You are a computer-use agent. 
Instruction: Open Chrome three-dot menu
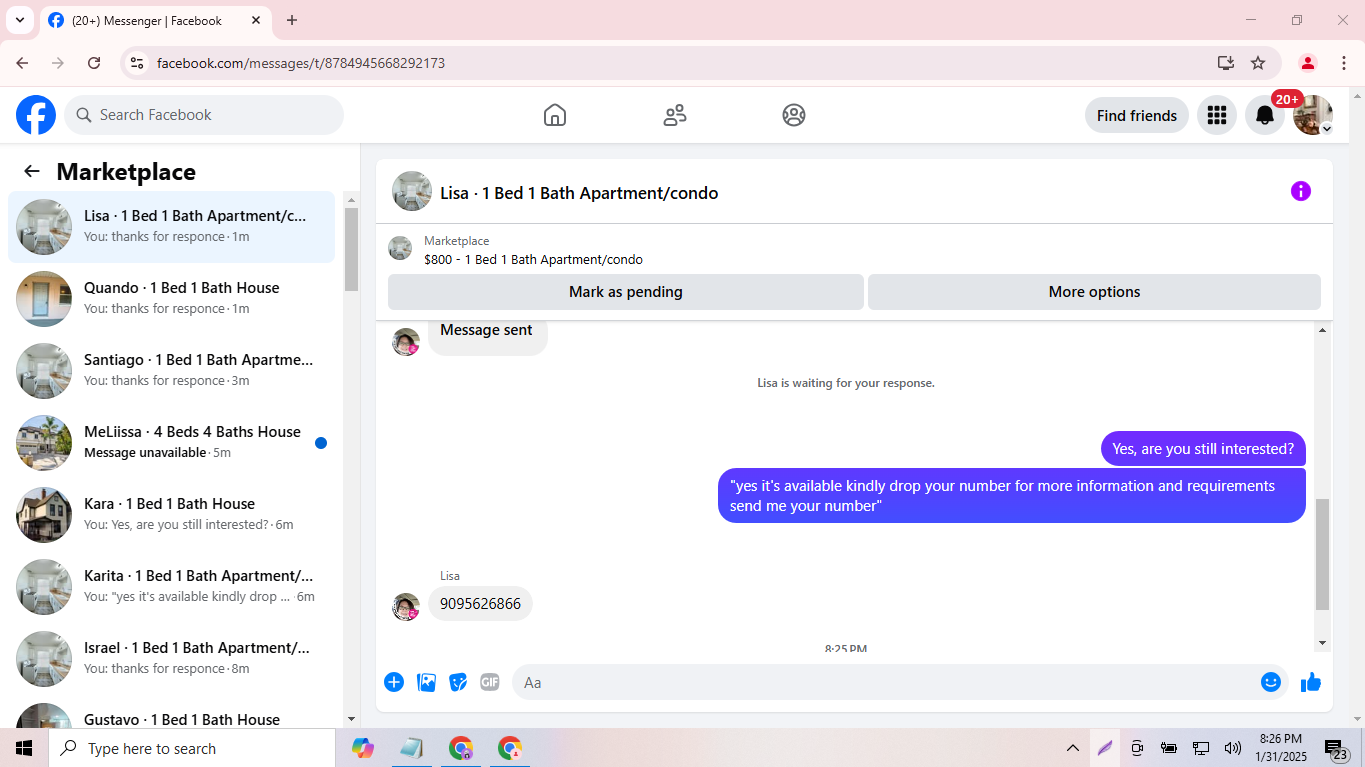[x=1344, y=63]
